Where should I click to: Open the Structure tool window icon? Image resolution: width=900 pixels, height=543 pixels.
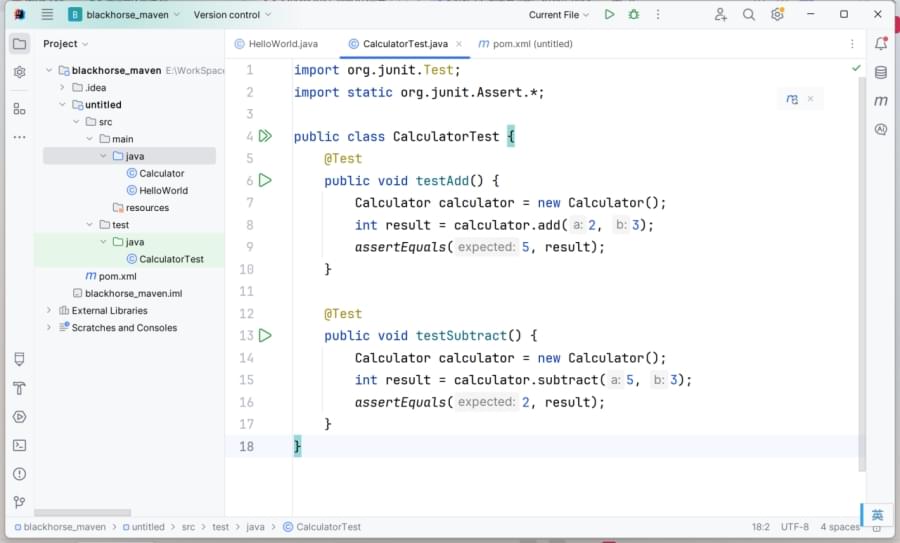[x=19, y=108]
